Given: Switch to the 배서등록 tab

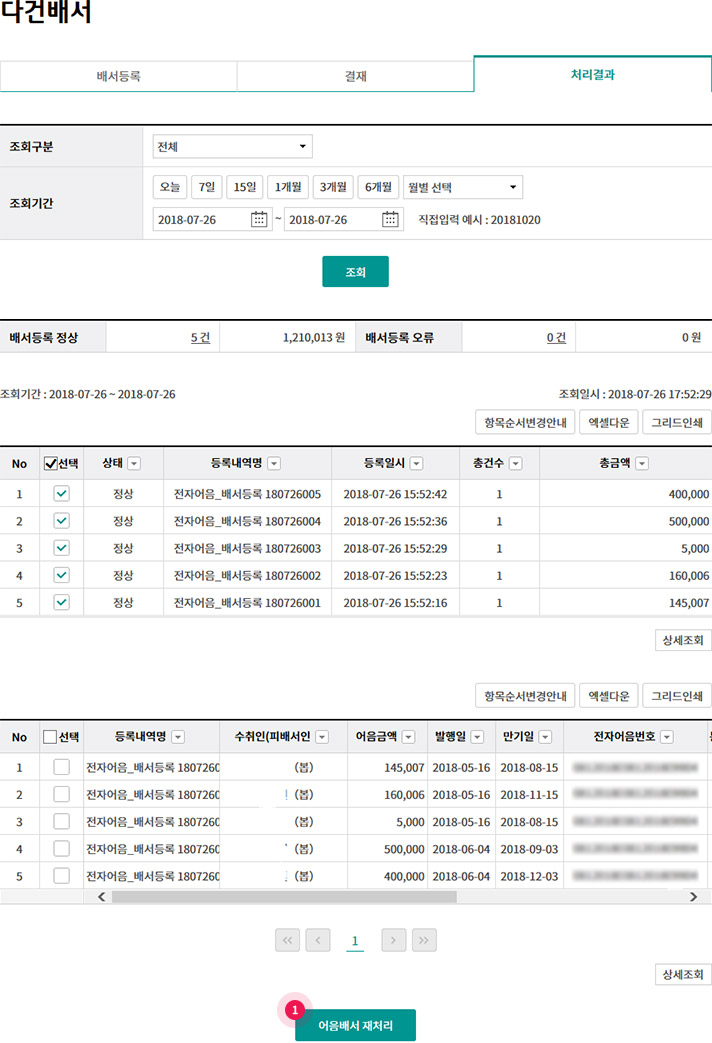Looking at the screenshot, I should tap(118, 76).
